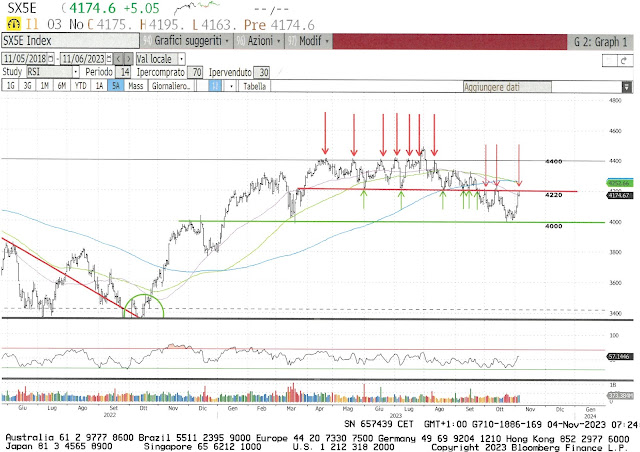Click the 4400 resistance level label
Image resolution: width=640 pixels, height=452 pixels.
(x=553, y=161)
